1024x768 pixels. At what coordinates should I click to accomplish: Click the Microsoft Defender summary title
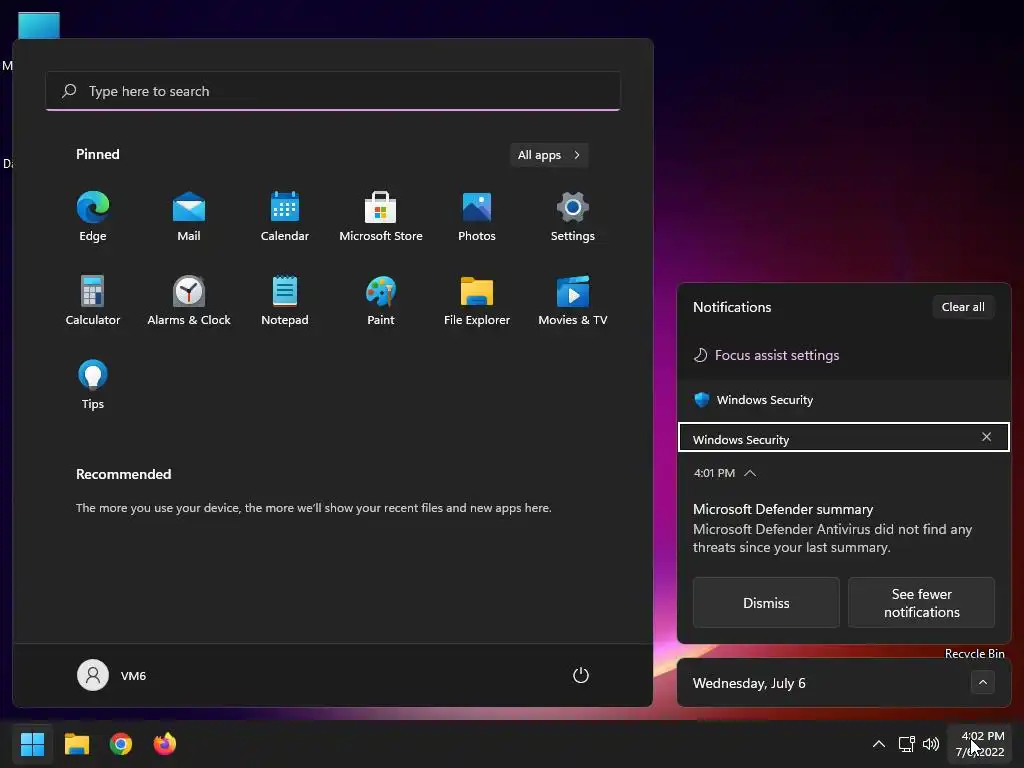[x=783, y=509]
